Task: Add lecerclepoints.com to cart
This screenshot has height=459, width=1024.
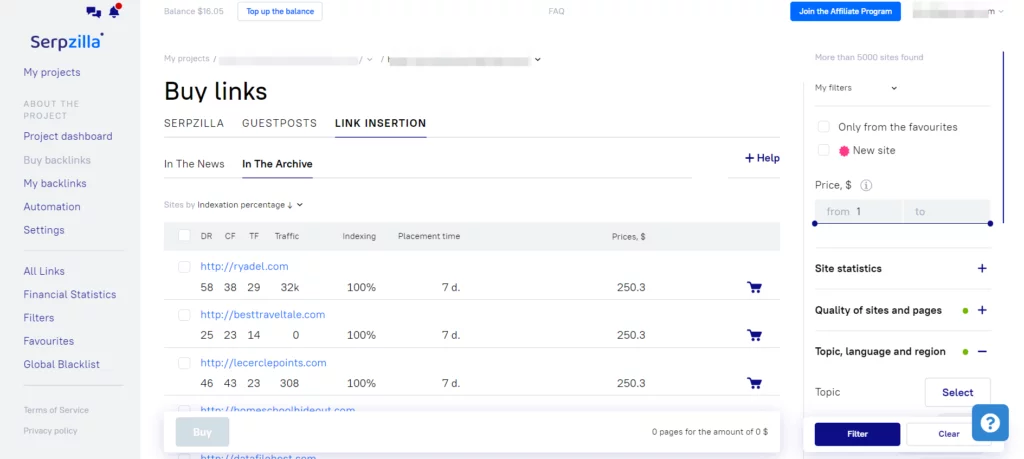Action: [754, 383]
